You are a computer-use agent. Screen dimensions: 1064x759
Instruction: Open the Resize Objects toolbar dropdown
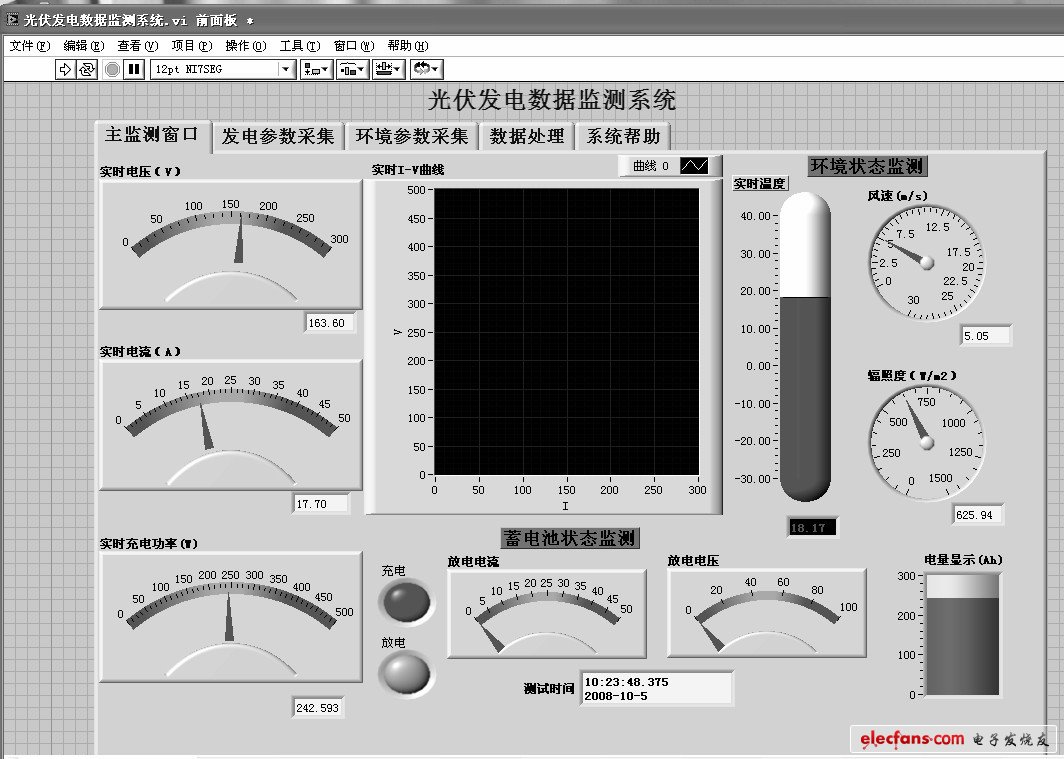(388, 69)
